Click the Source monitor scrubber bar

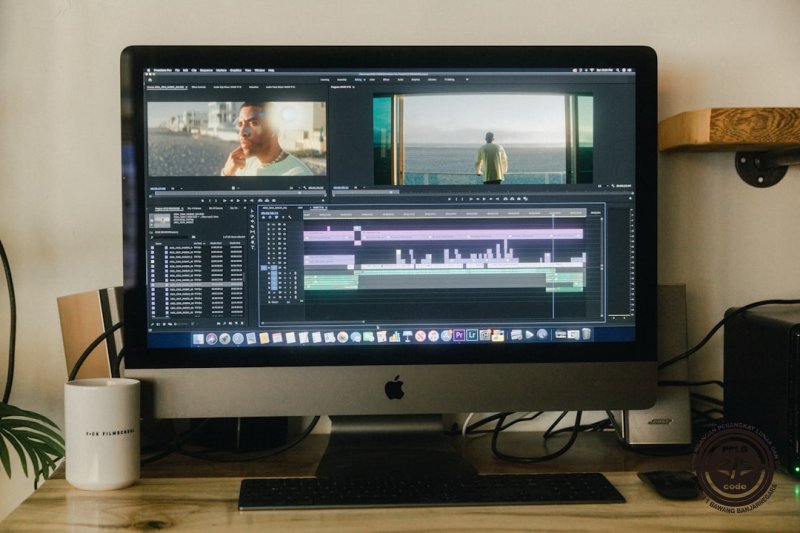(x=240, y=193)
